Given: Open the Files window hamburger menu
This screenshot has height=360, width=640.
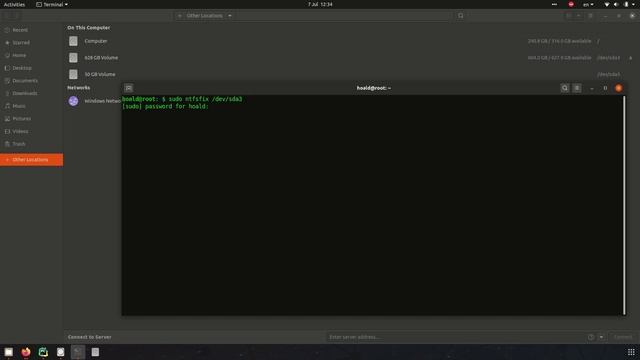Looking at the screenshot, I should 590,16.
